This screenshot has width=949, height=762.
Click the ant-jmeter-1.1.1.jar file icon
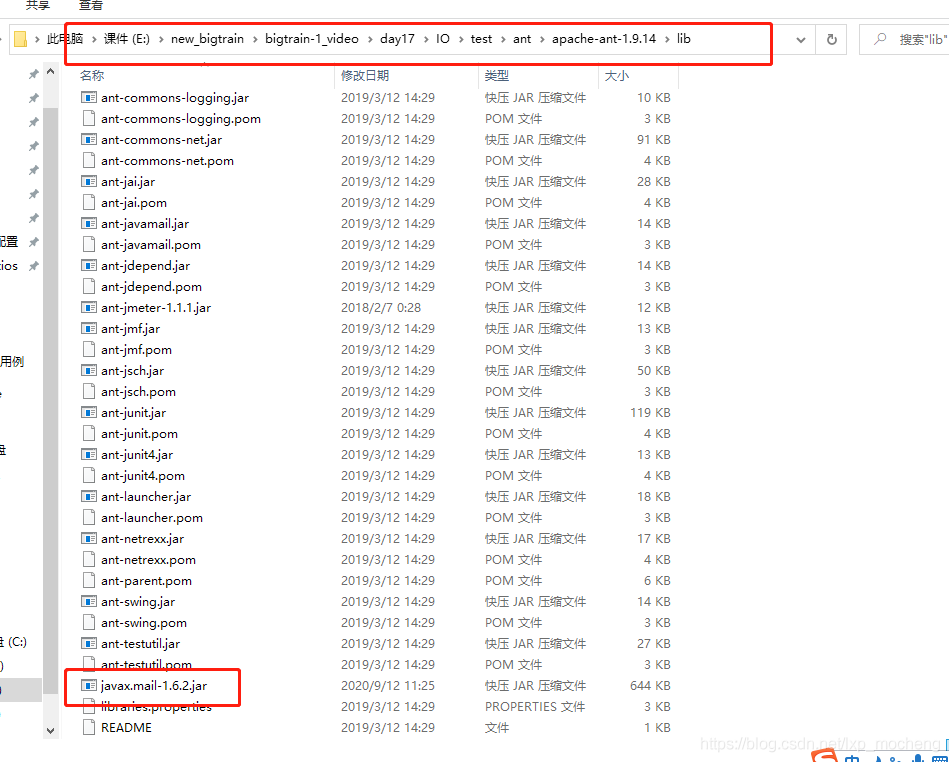[89, 307]
